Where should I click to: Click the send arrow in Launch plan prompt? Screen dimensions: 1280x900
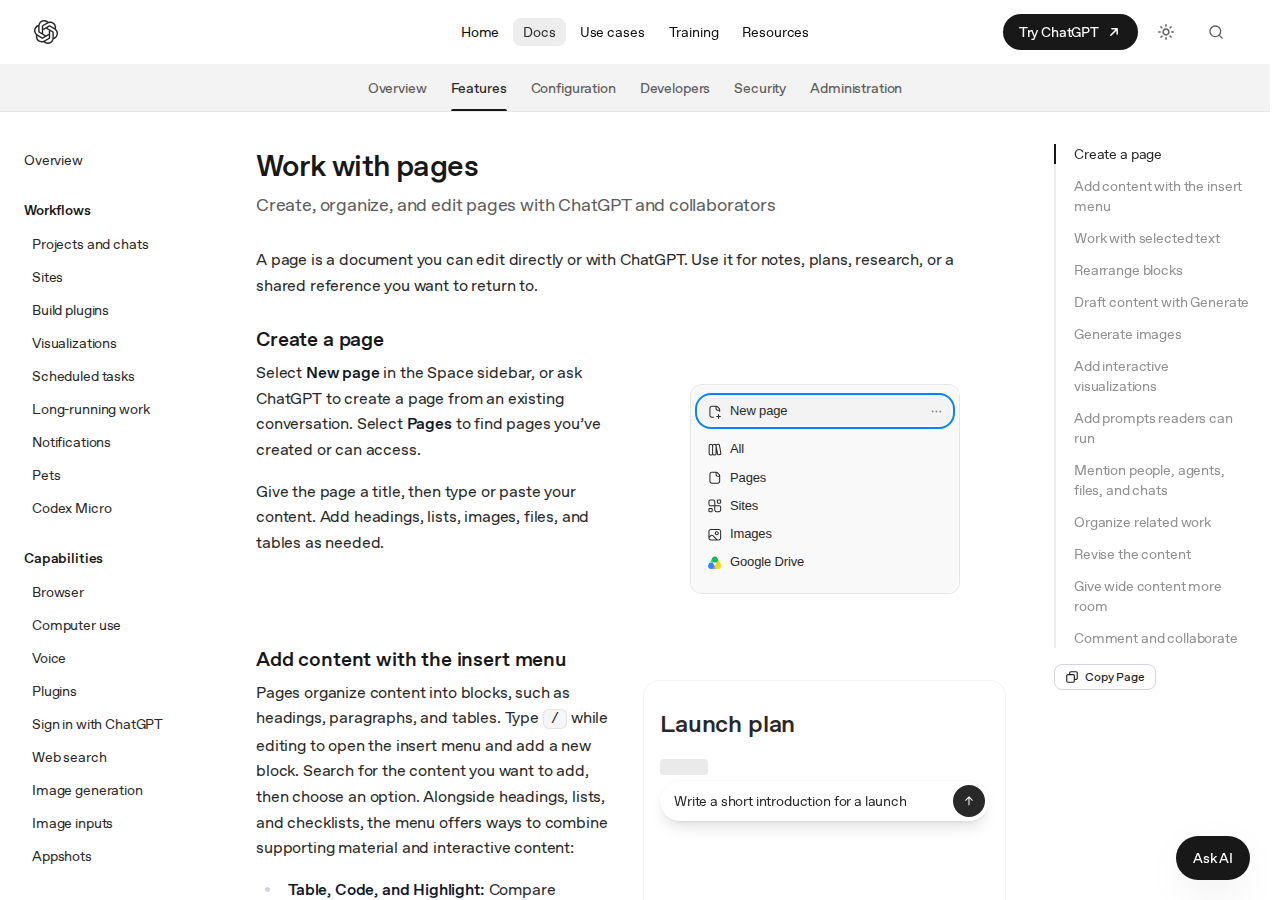(x=969, y=801)
